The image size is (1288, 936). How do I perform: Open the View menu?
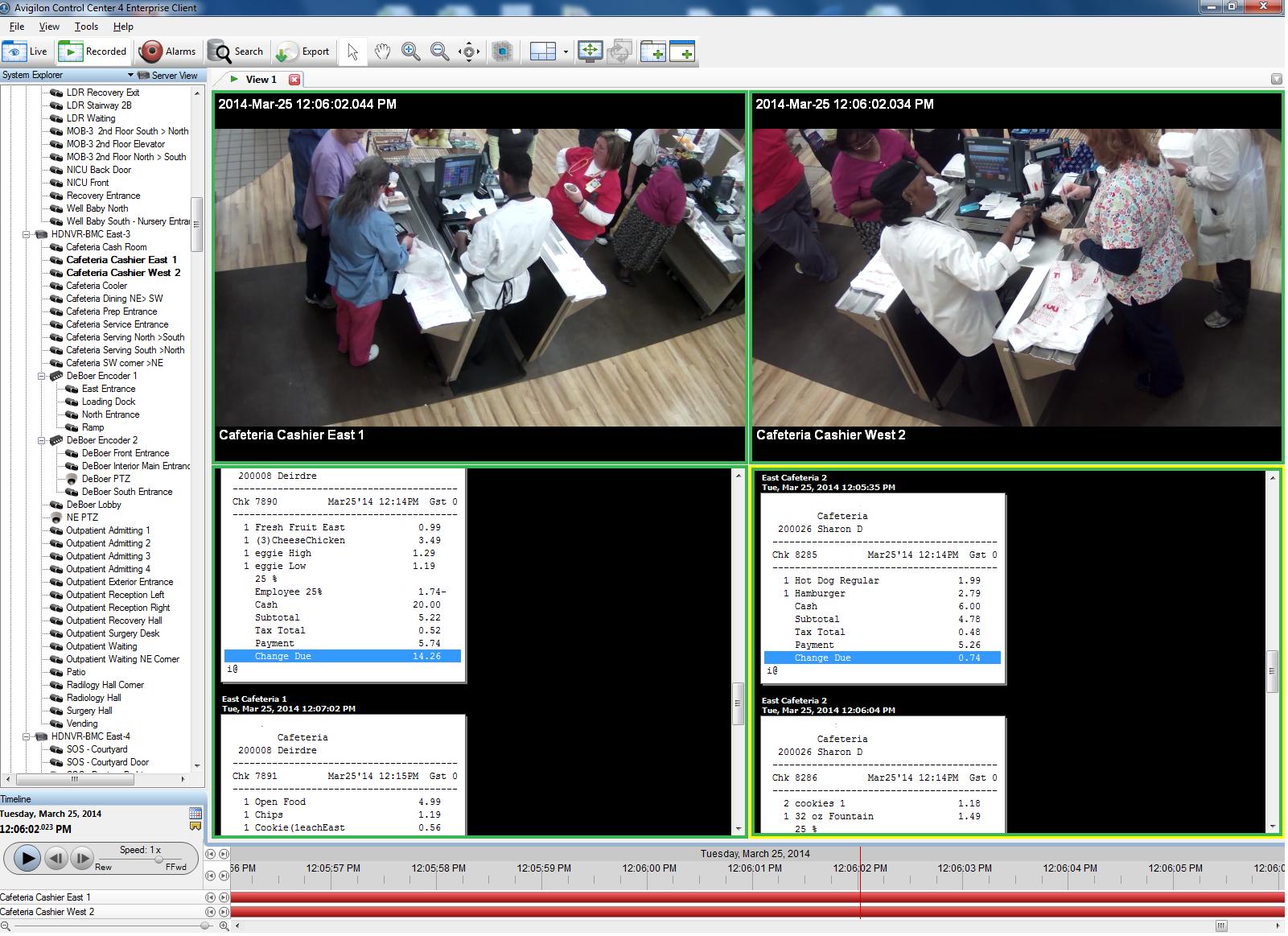pyautogui.click(x=49, y=27)
